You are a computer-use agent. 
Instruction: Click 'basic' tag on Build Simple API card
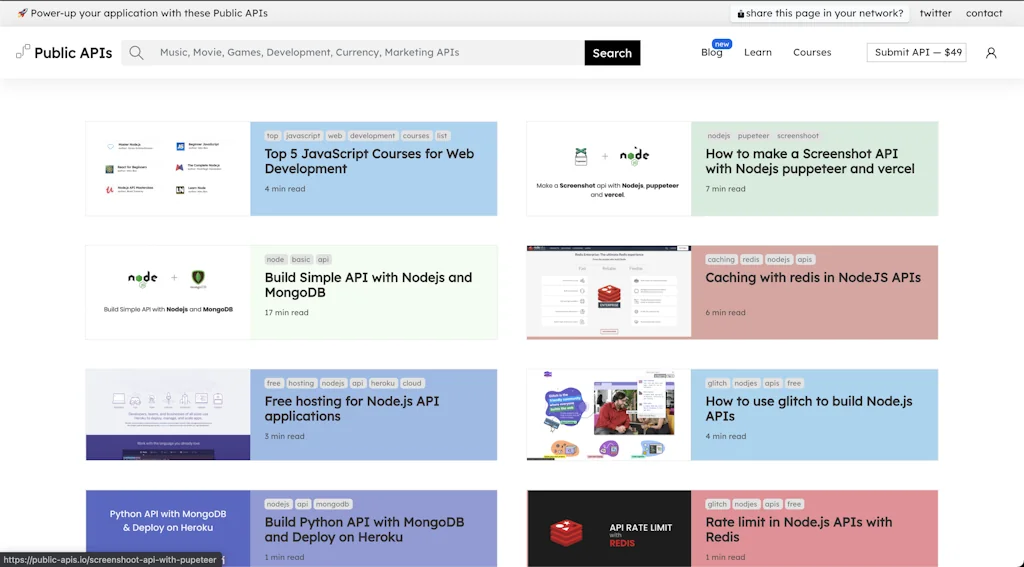pos(301,259)
